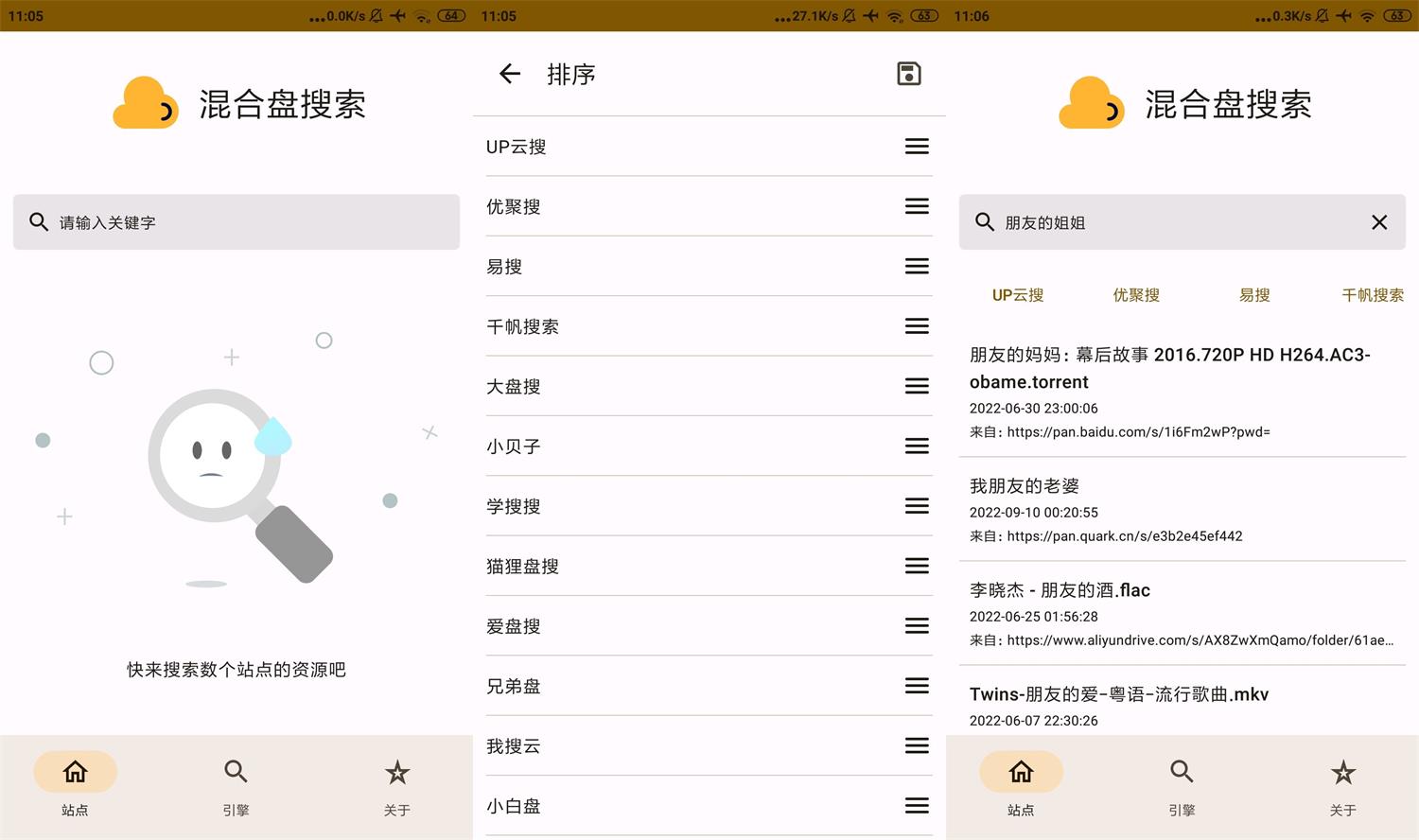1419x840 pixels.
Task: Click the result 李晓杰 - 朋友的酒.flac
Action: click(x=1059, y=589)
